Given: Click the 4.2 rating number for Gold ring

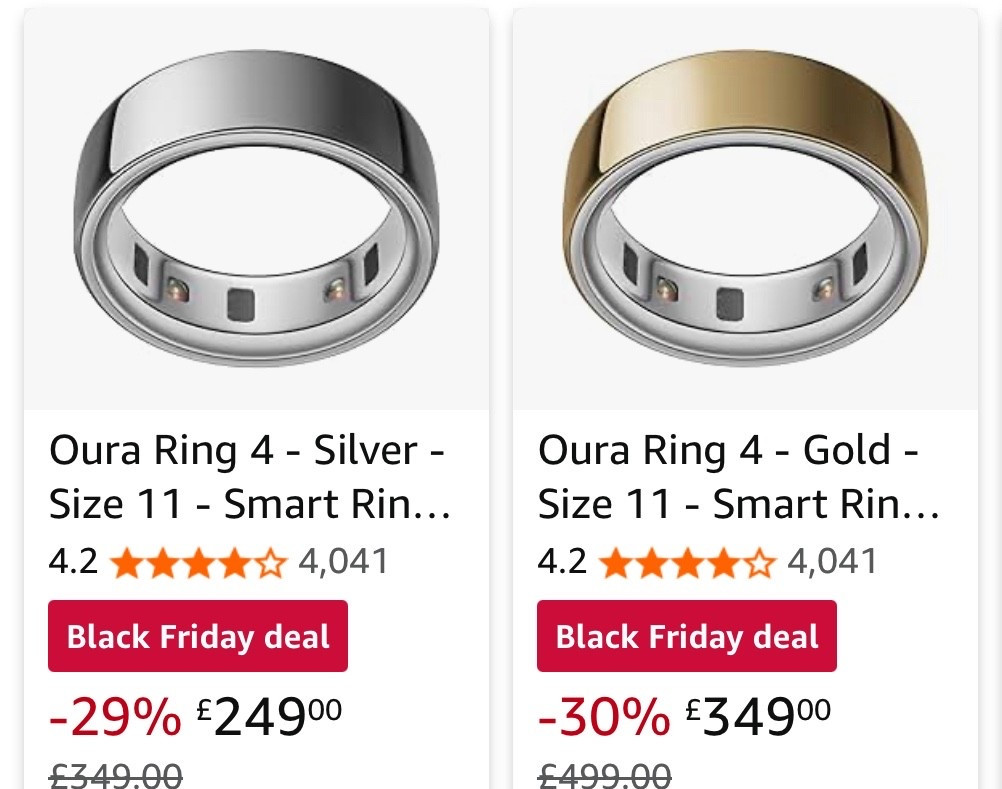Looking at the screenshot, I should pos(564,562).
